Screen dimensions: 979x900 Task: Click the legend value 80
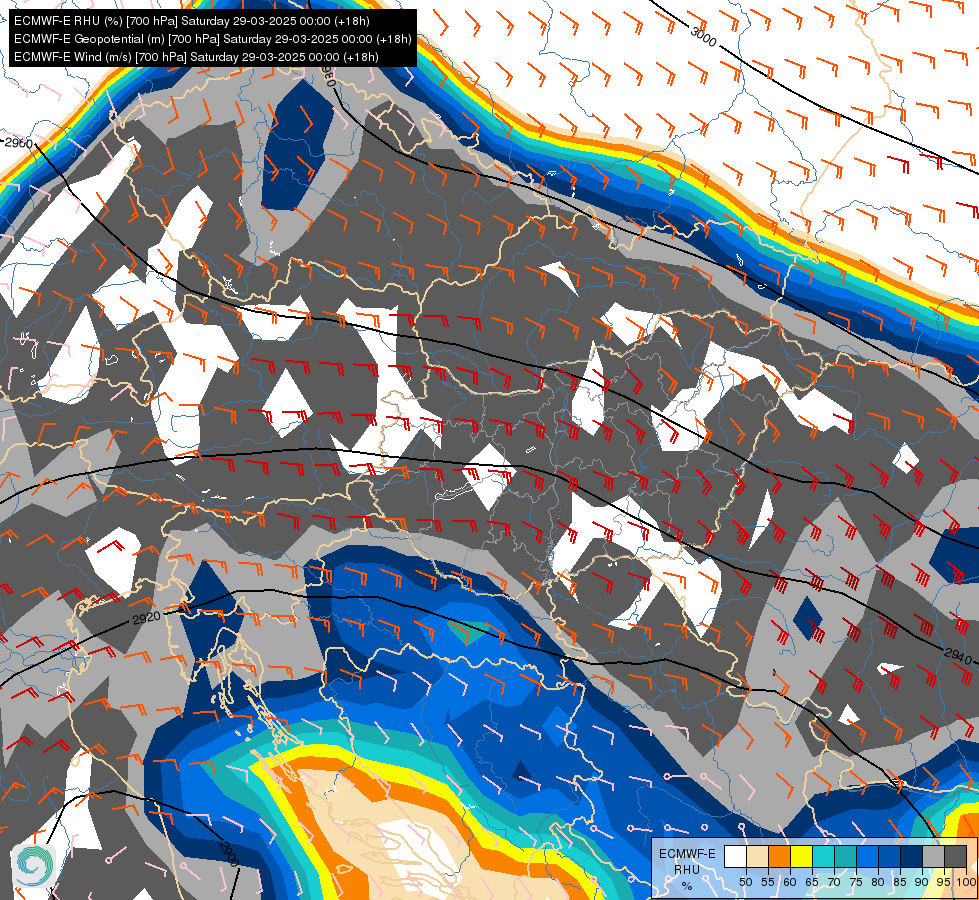(878, 882)
